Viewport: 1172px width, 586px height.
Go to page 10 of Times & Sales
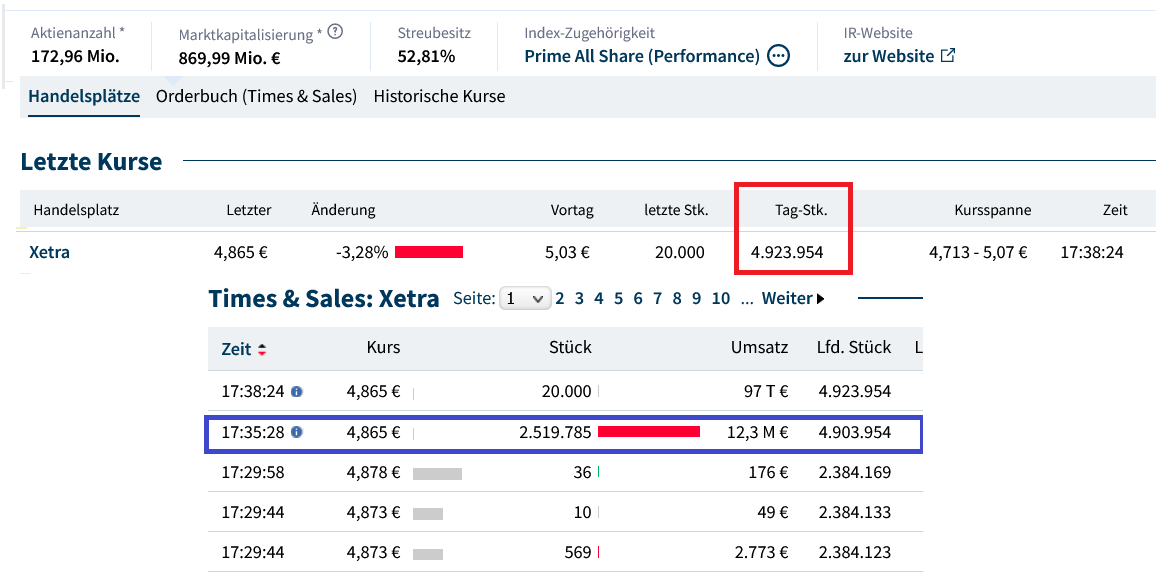click(721, 298)
